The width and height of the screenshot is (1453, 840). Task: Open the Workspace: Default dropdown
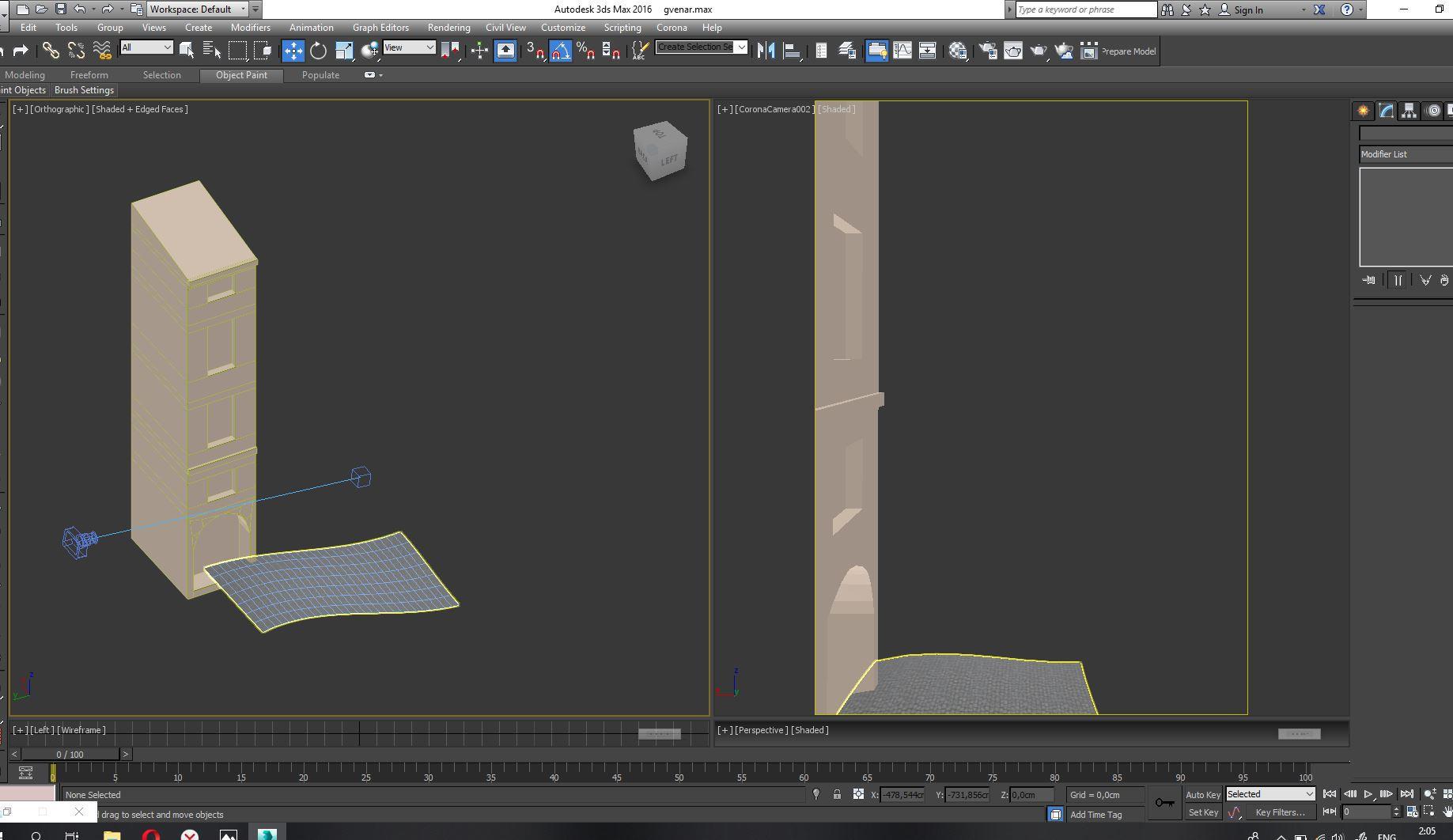coord(197,9)
